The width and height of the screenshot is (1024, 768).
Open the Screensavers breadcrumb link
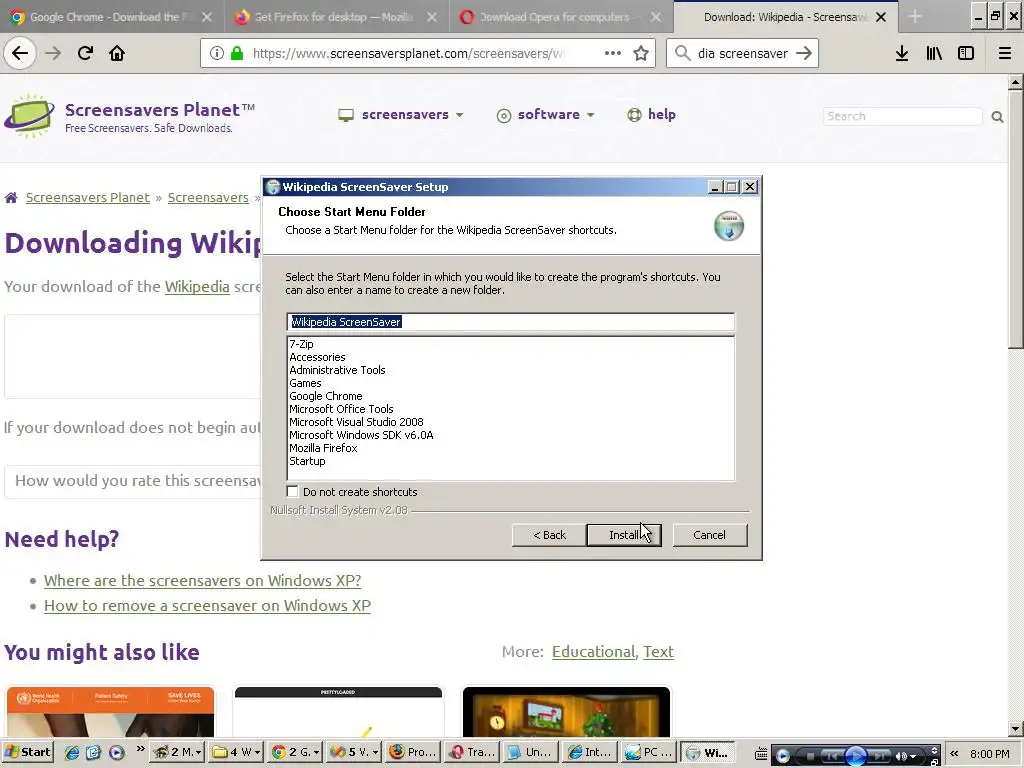pyautogui.click(x=208, y=197)
